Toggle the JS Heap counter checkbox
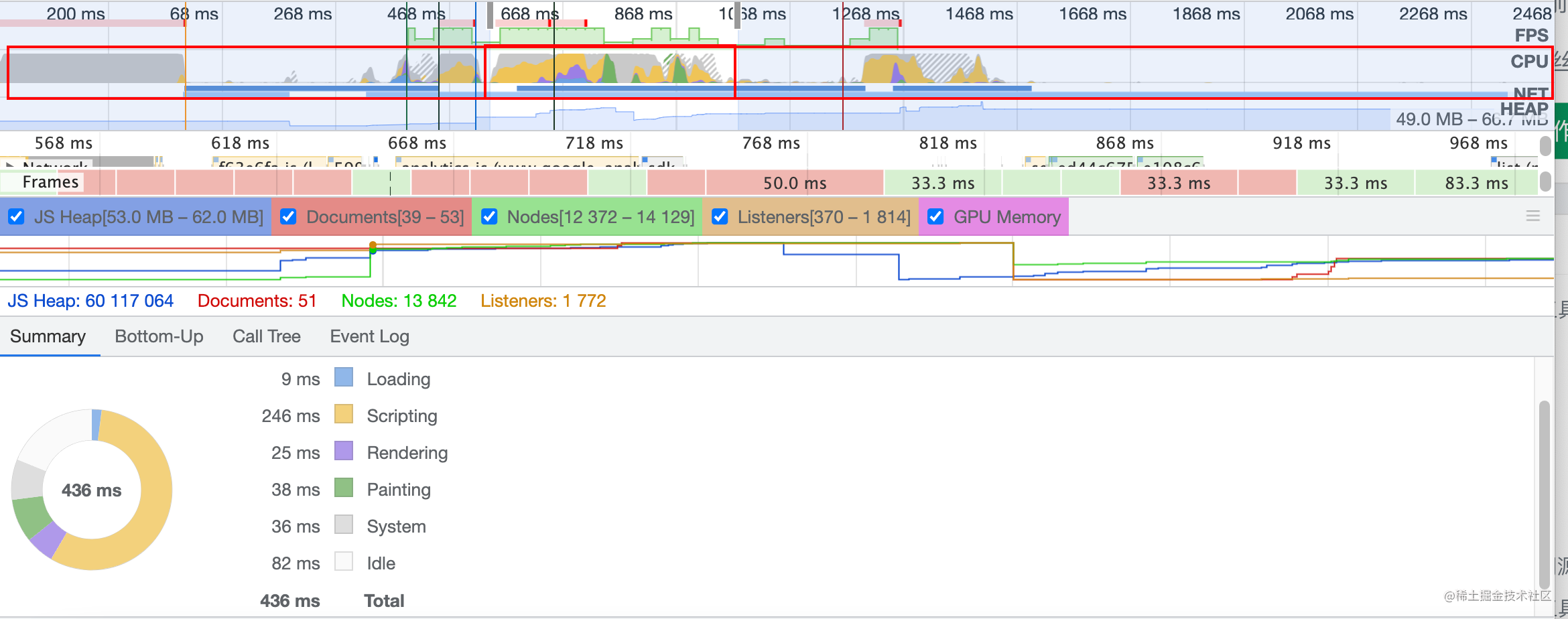 pyautogui.click(x=17, y=217)
